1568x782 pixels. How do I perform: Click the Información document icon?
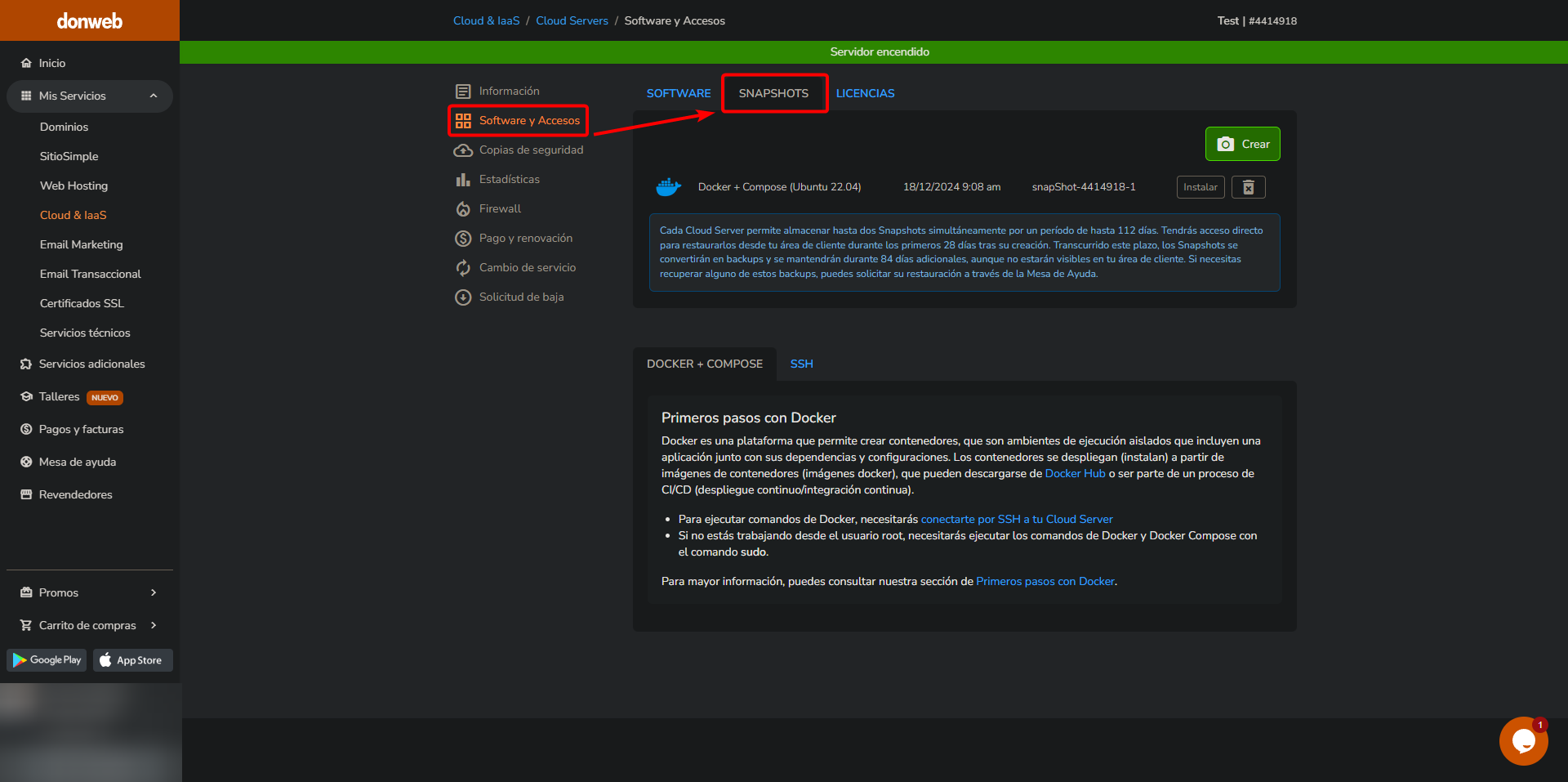click(x=463, y=91)
